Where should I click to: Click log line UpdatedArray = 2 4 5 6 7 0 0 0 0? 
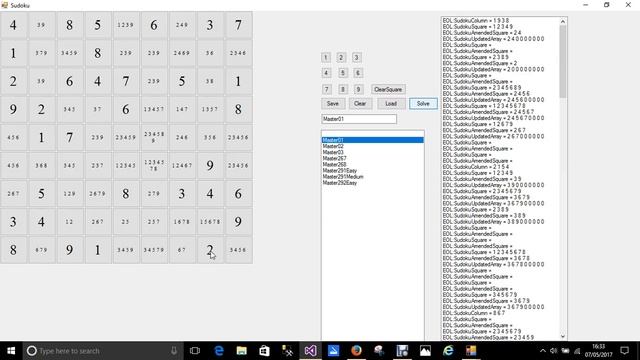pyautogui.click(x=493, y=118)
